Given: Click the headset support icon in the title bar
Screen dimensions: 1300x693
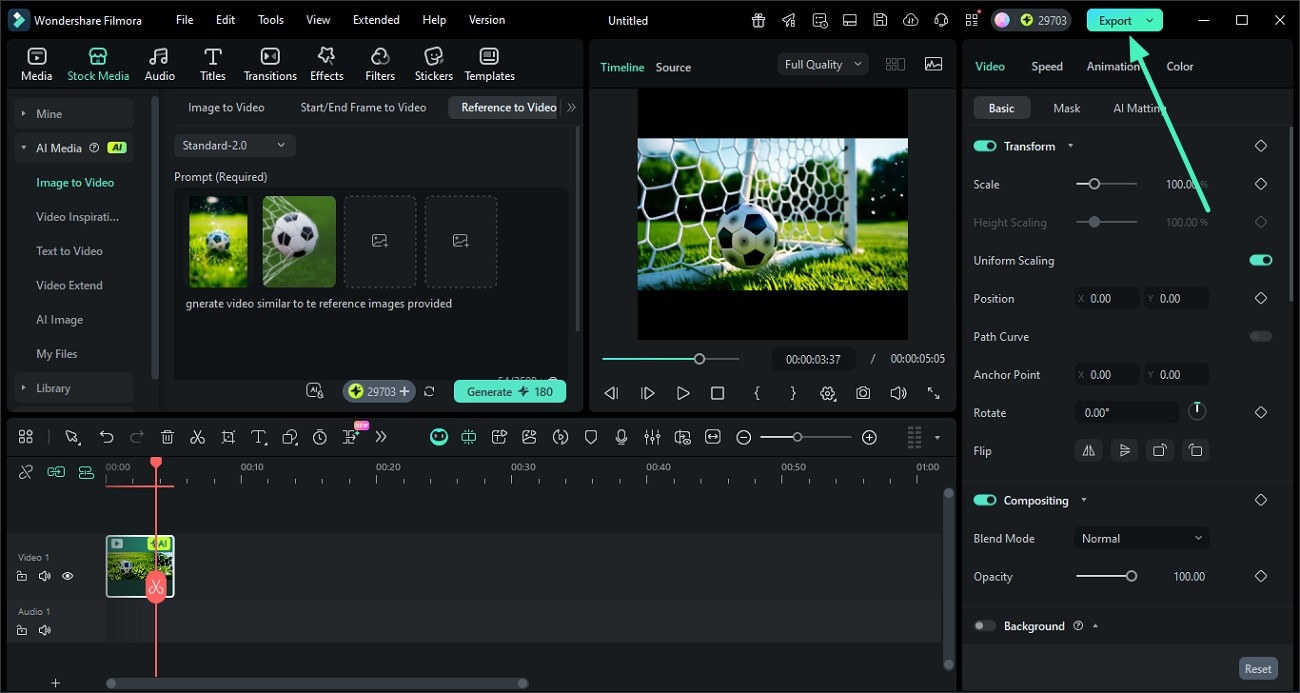Looking at the screenshot, I should tap(940, 19).
